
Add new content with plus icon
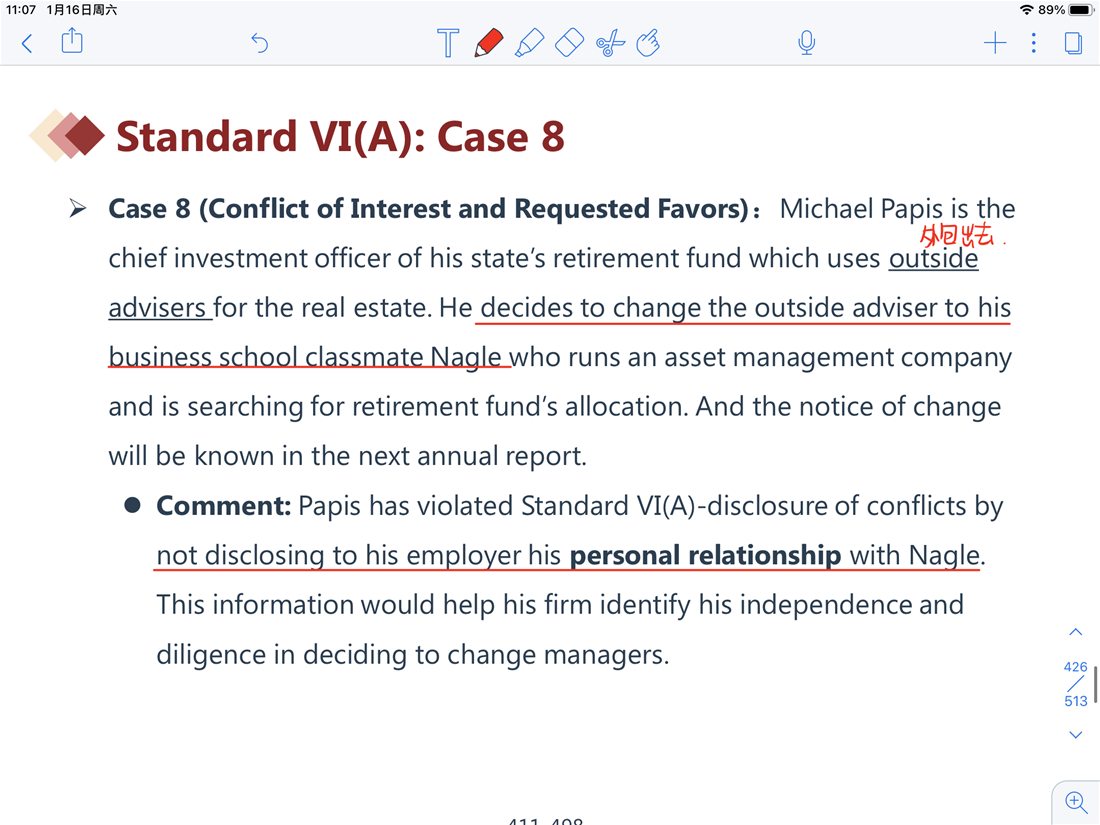coord(995,43)
